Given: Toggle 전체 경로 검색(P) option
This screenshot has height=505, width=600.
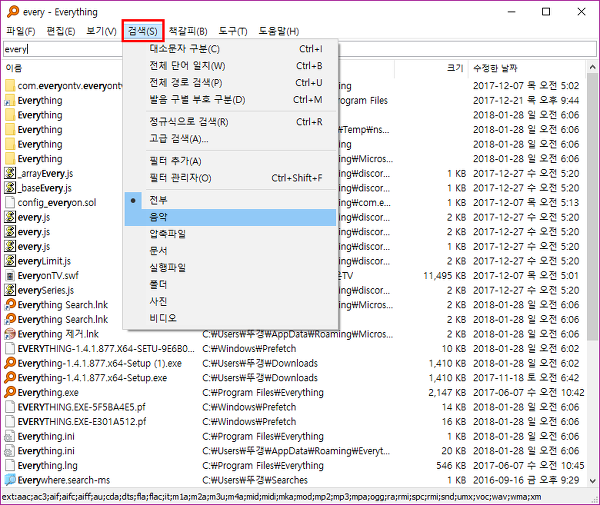Looking at the screenshot, I should [x=230, y=83].
